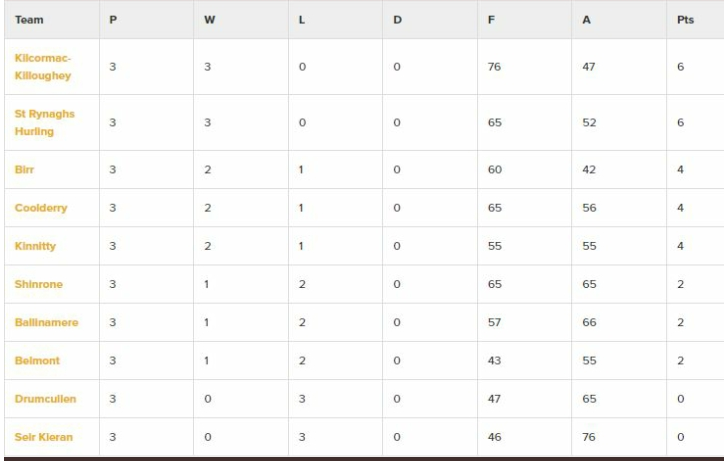This screenshot has width=726, height=461.
Task: Click the D column header
Action: coord(397,20)
